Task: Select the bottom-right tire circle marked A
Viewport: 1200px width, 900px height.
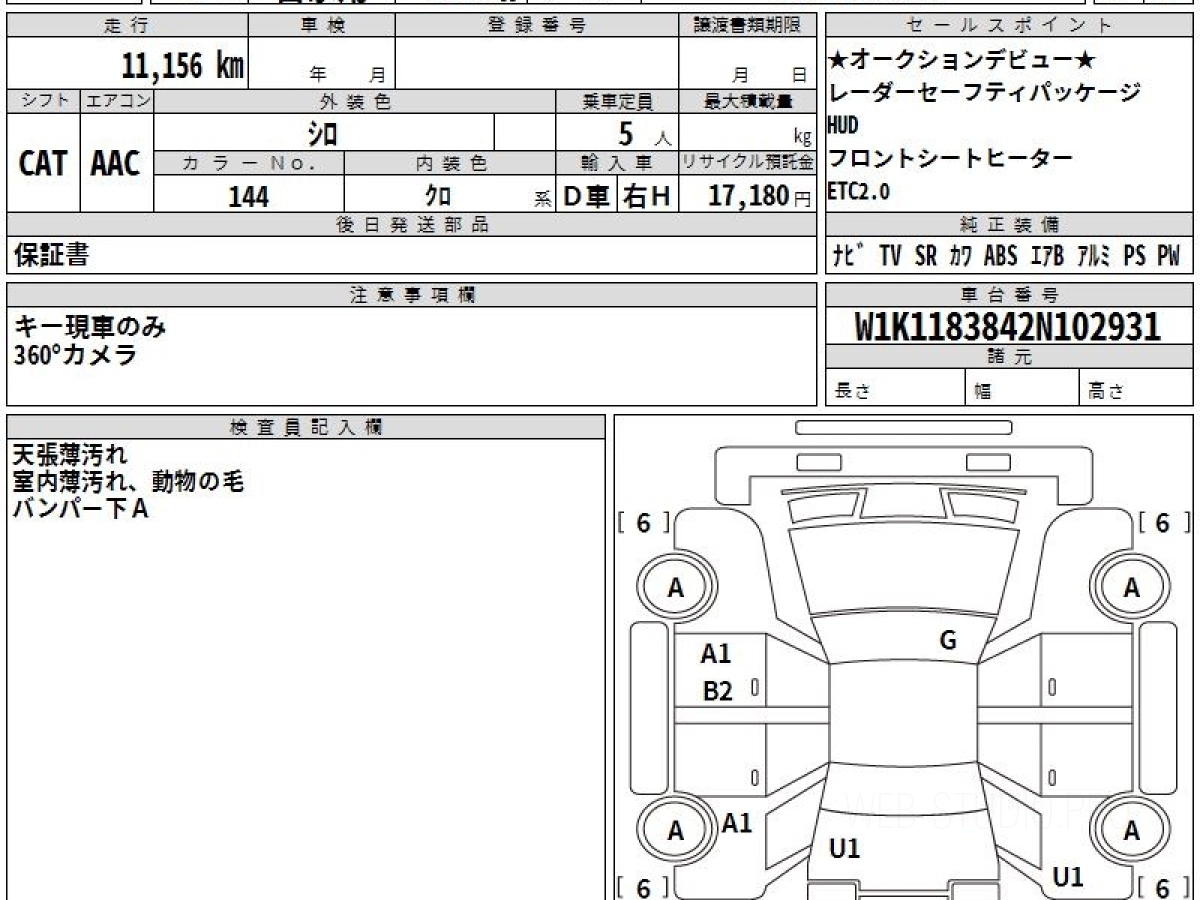Action: pos(1131,831)
